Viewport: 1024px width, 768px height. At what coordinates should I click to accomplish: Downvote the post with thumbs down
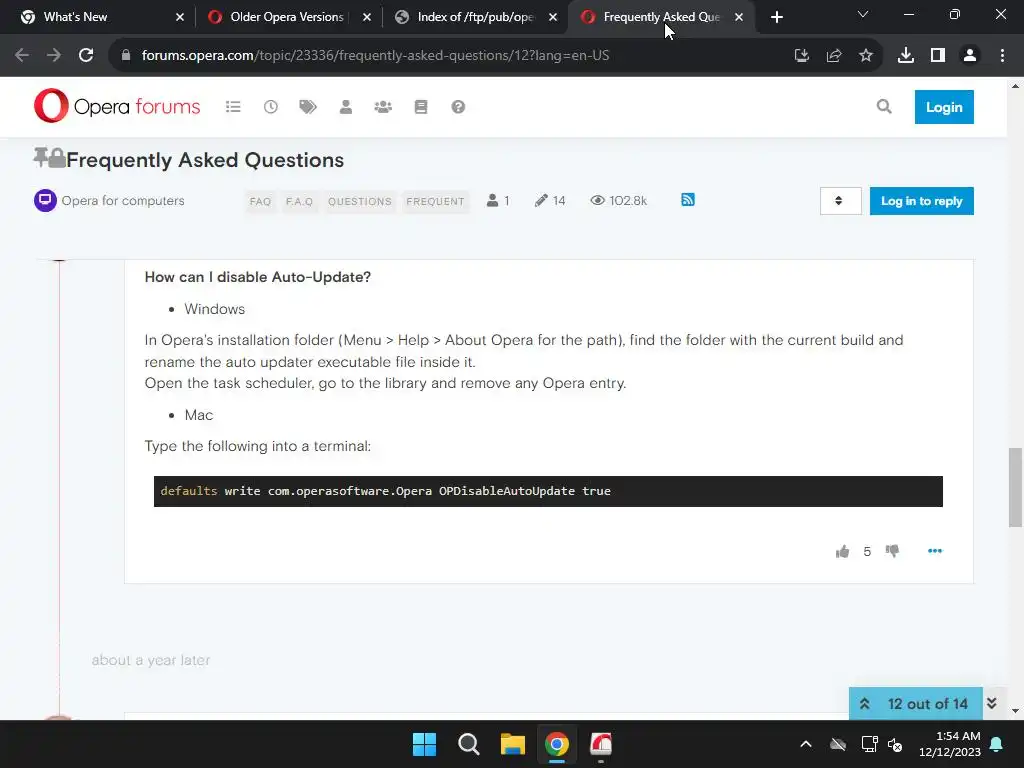pyautogui.click(x=892, y=551)
